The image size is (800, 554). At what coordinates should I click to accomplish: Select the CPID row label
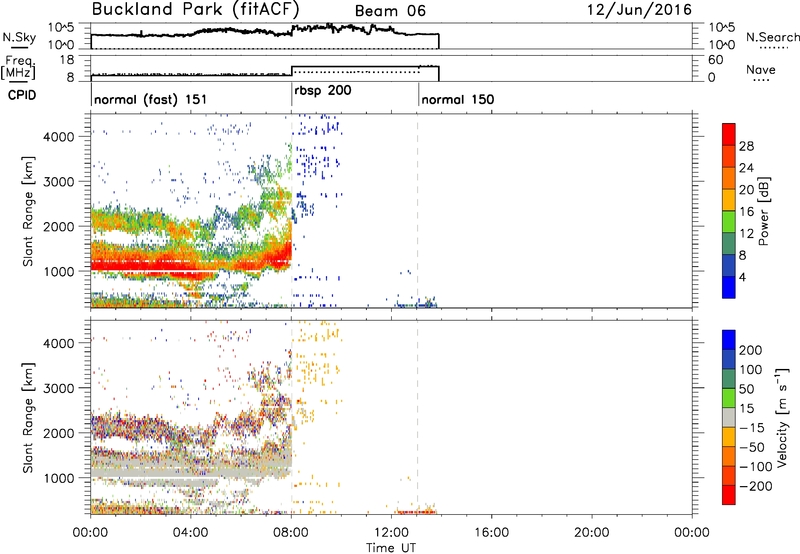pyautogui.click(x=22, y=95)
